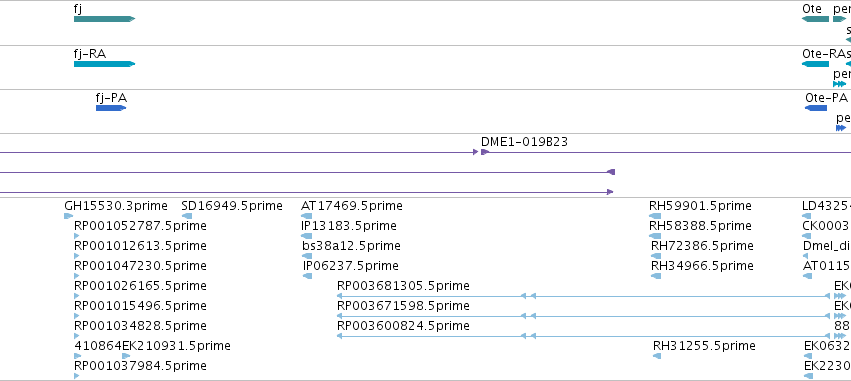Click the Ote-PA protein bar

(816, 108)
